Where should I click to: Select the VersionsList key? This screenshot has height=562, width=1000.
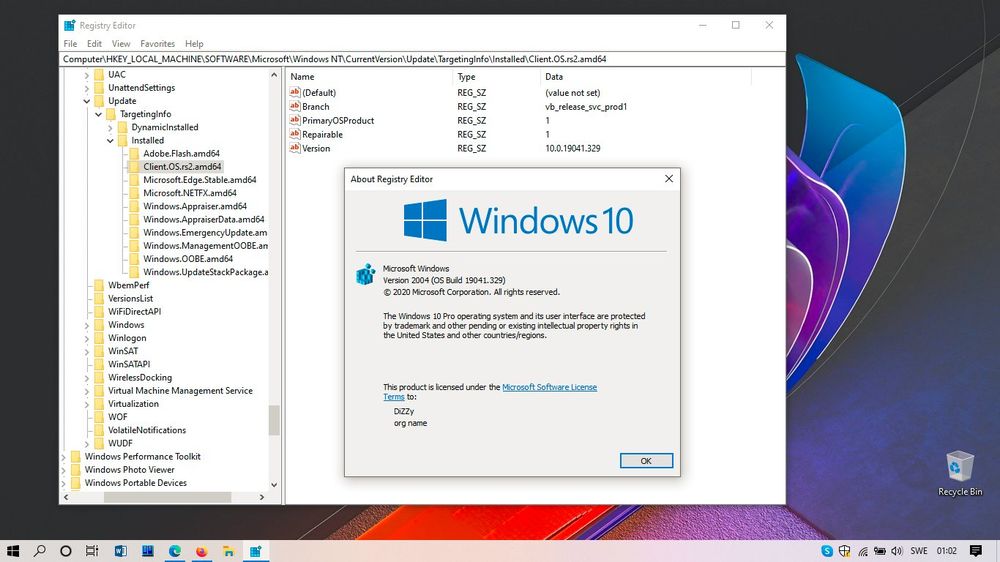[x=130, y=299]
